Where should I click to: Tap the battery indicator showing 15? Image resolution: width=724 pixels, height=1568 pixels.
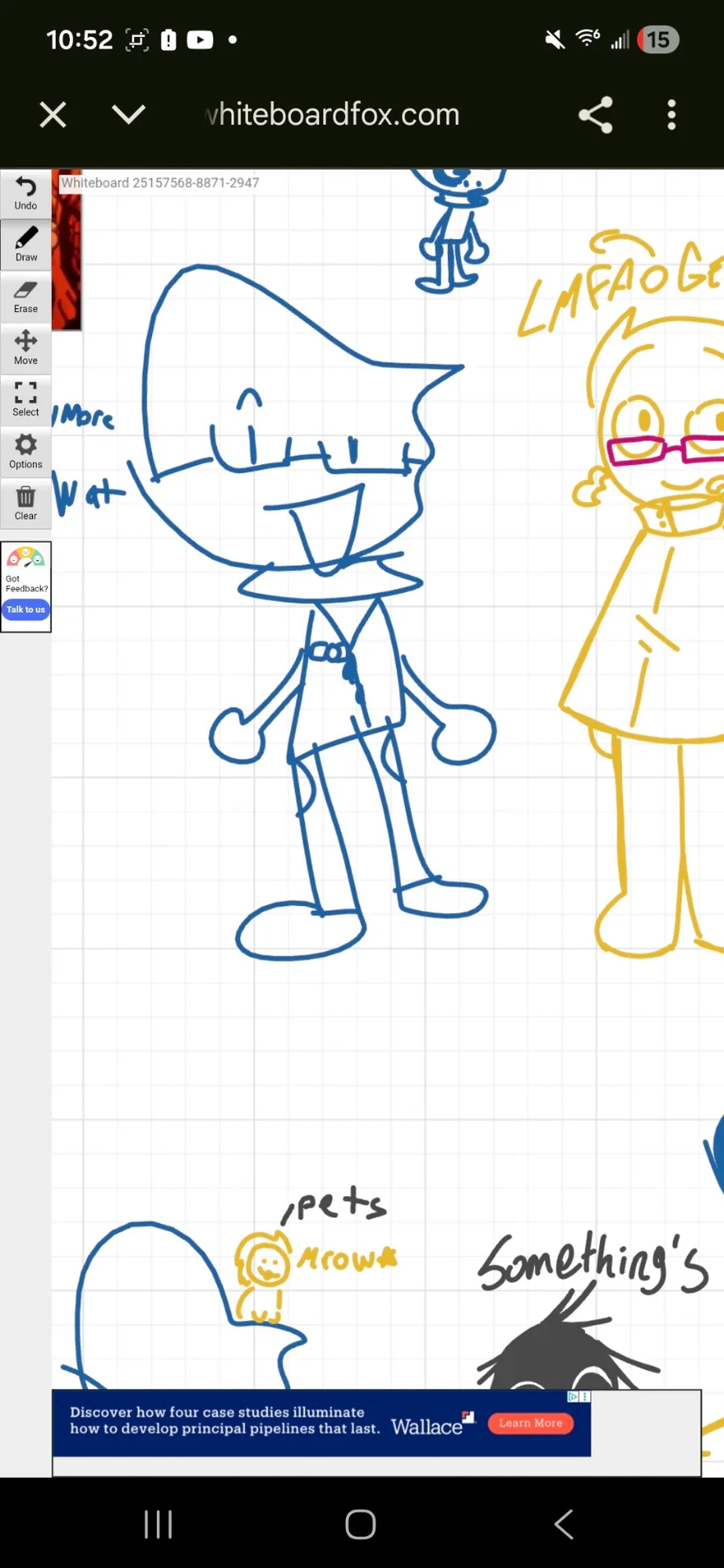tap(658, 39)
